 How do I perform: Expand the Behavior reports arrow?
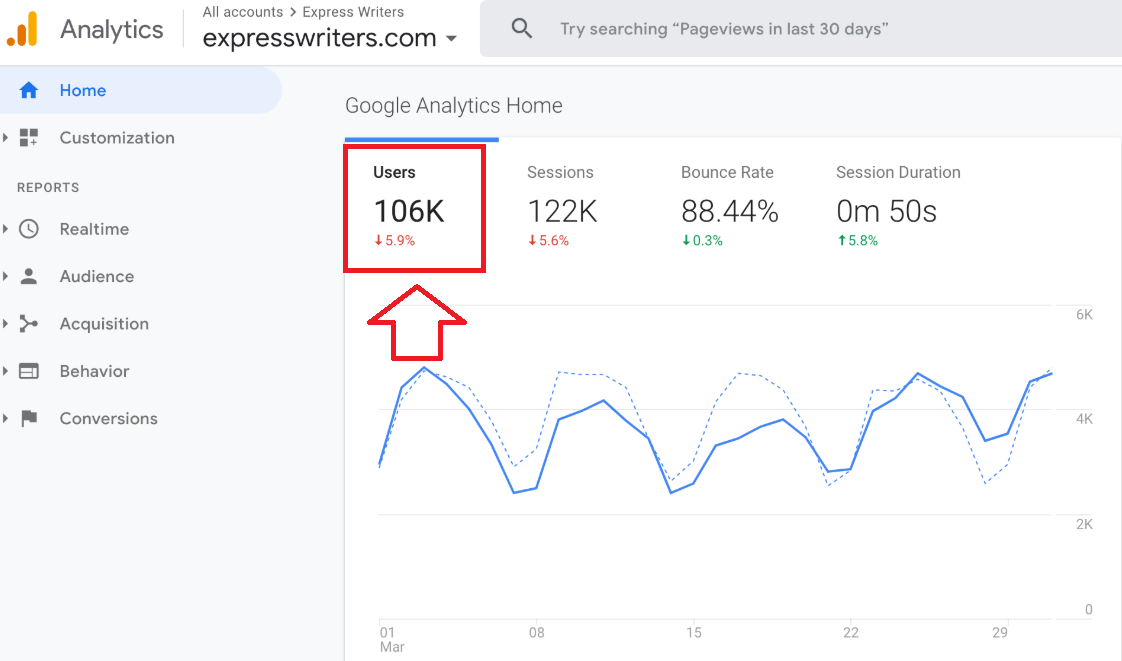click(x=6, y=371)
